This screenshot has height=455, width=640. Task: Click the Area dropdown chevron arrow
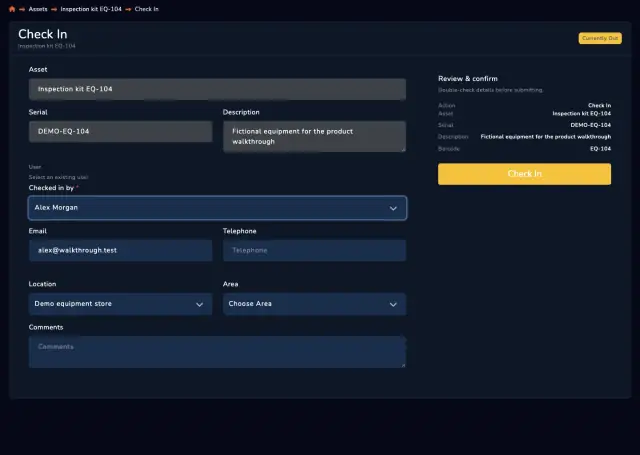coord(393,304)
